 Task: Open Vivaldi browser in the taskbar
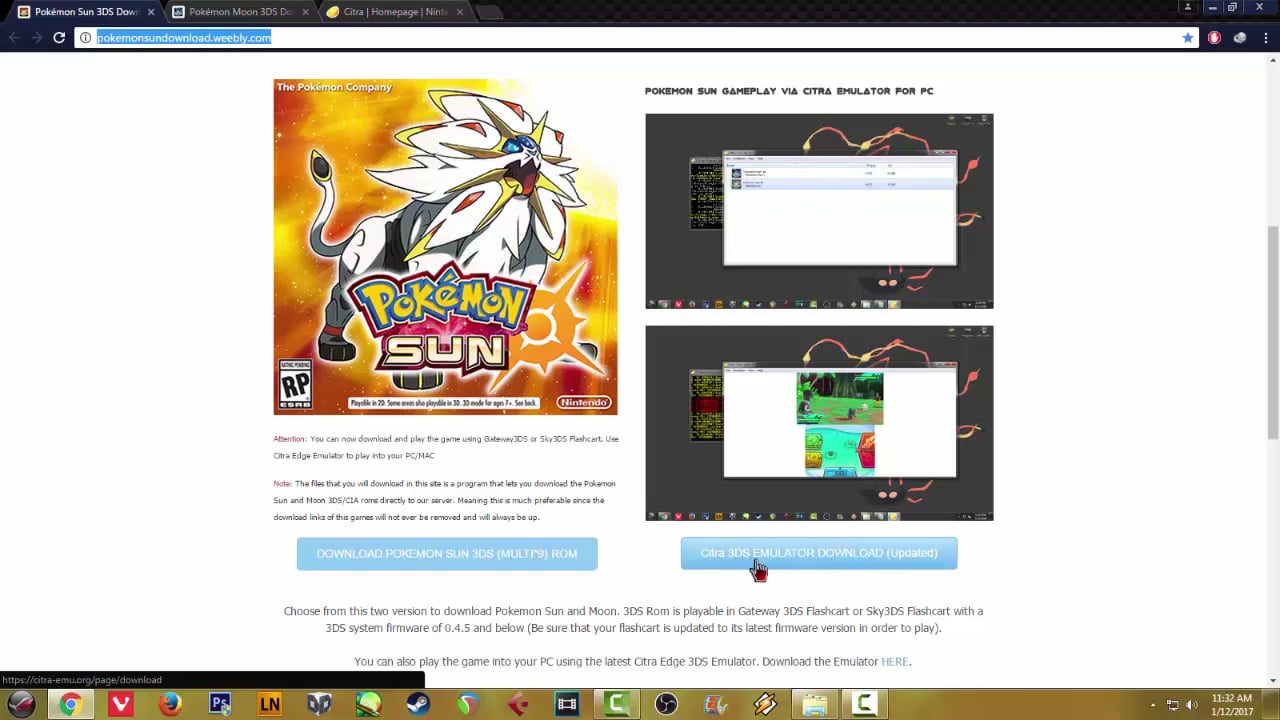[120, 704]
